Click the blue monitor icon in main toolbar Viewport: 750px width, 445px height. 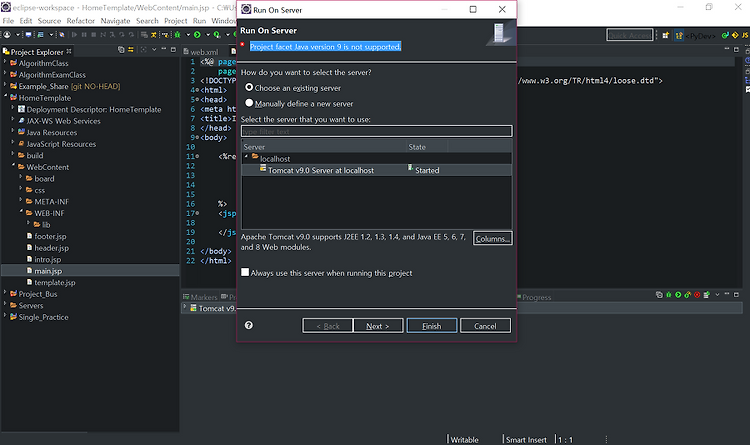(28, 35)
